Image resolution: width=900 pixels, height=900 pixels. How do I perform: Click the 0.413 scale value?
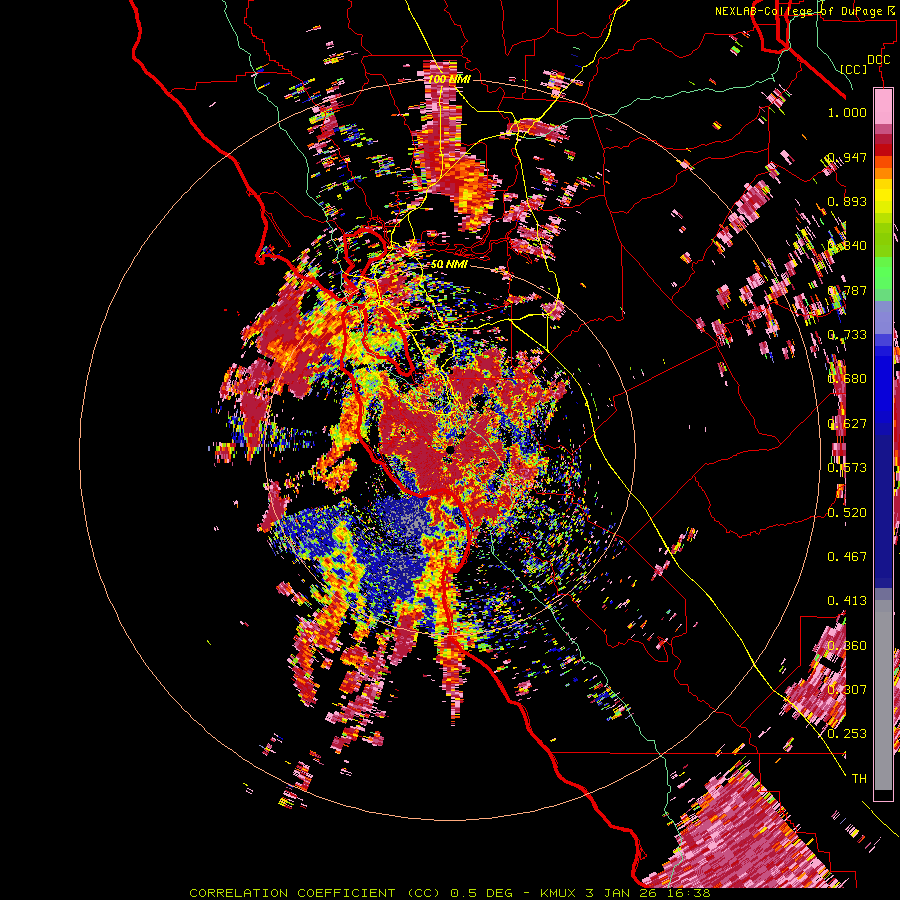click(x=847, y=600)
